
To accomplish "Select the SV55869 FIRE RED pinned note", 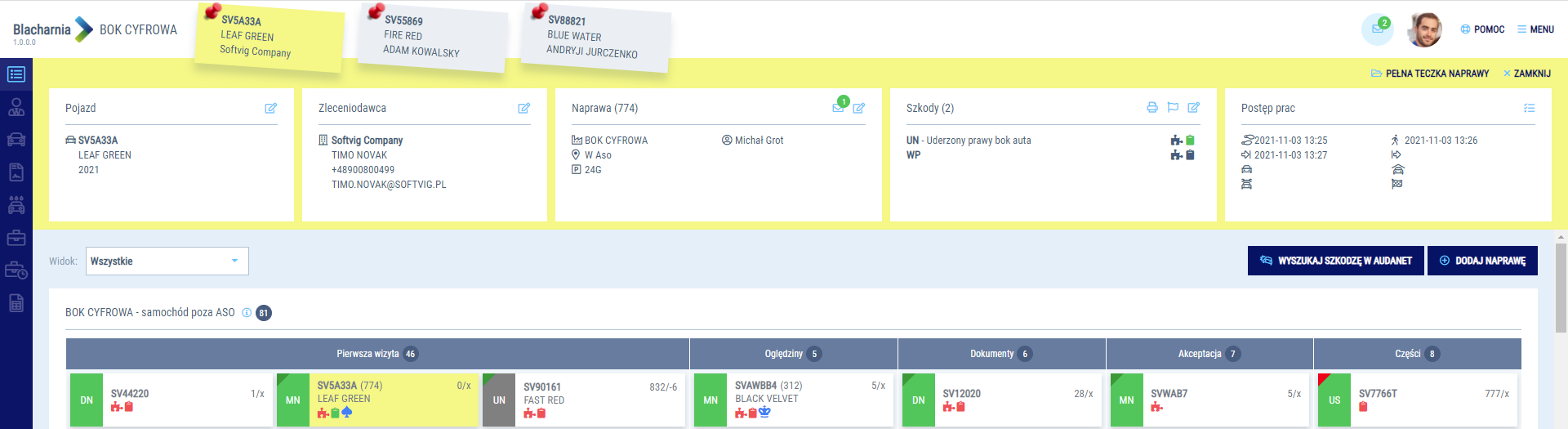I will coord(431,37).
